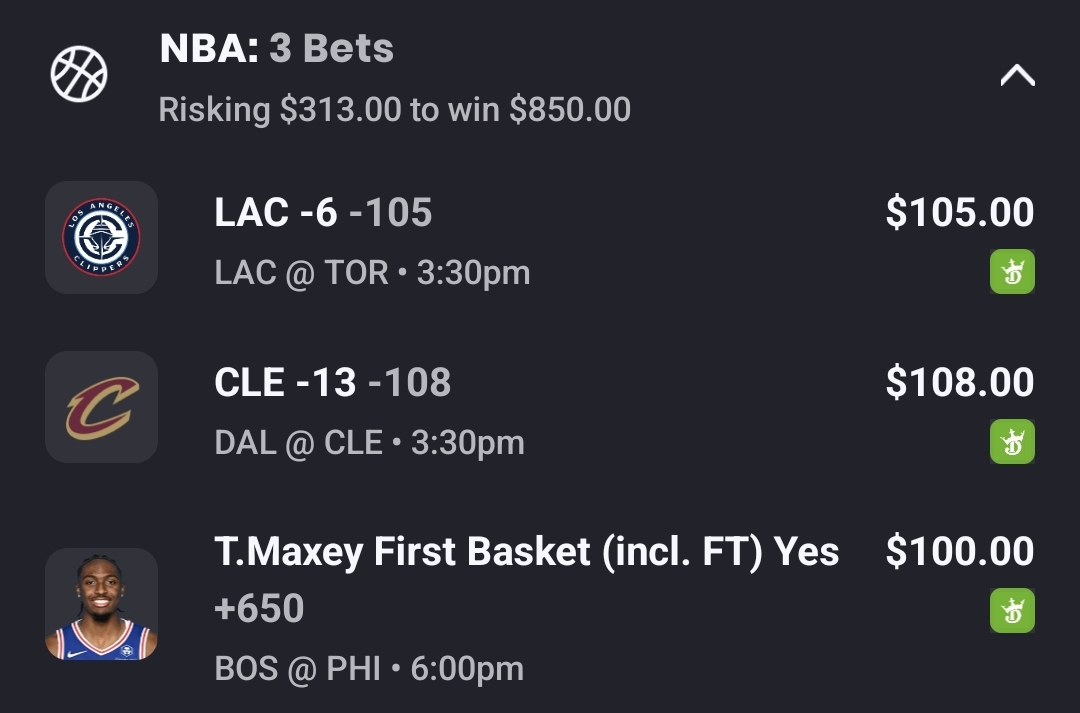
Task: Select the NBA: 3 Bets header
Action: coord(276,48)
